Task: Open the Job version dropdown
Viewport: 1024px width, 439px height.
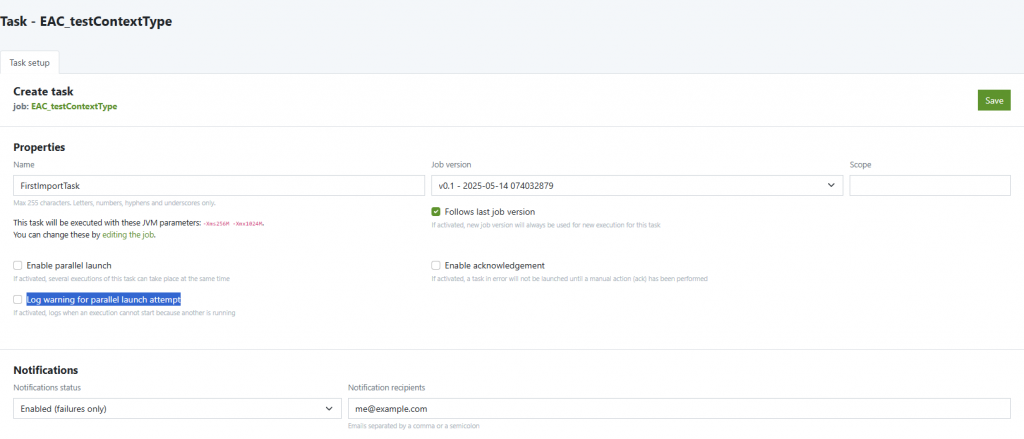Action: pyautogui.click(x=636, y=186)
